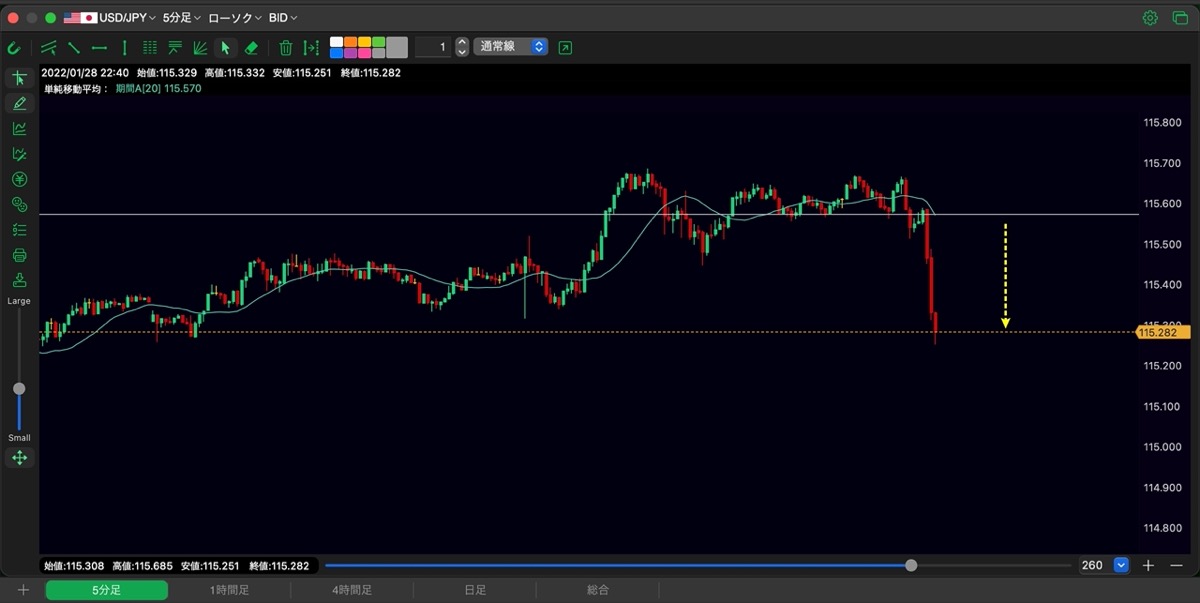
Task: Choose the horizontal line drawing tool
Action: click(x=99, y=47)
